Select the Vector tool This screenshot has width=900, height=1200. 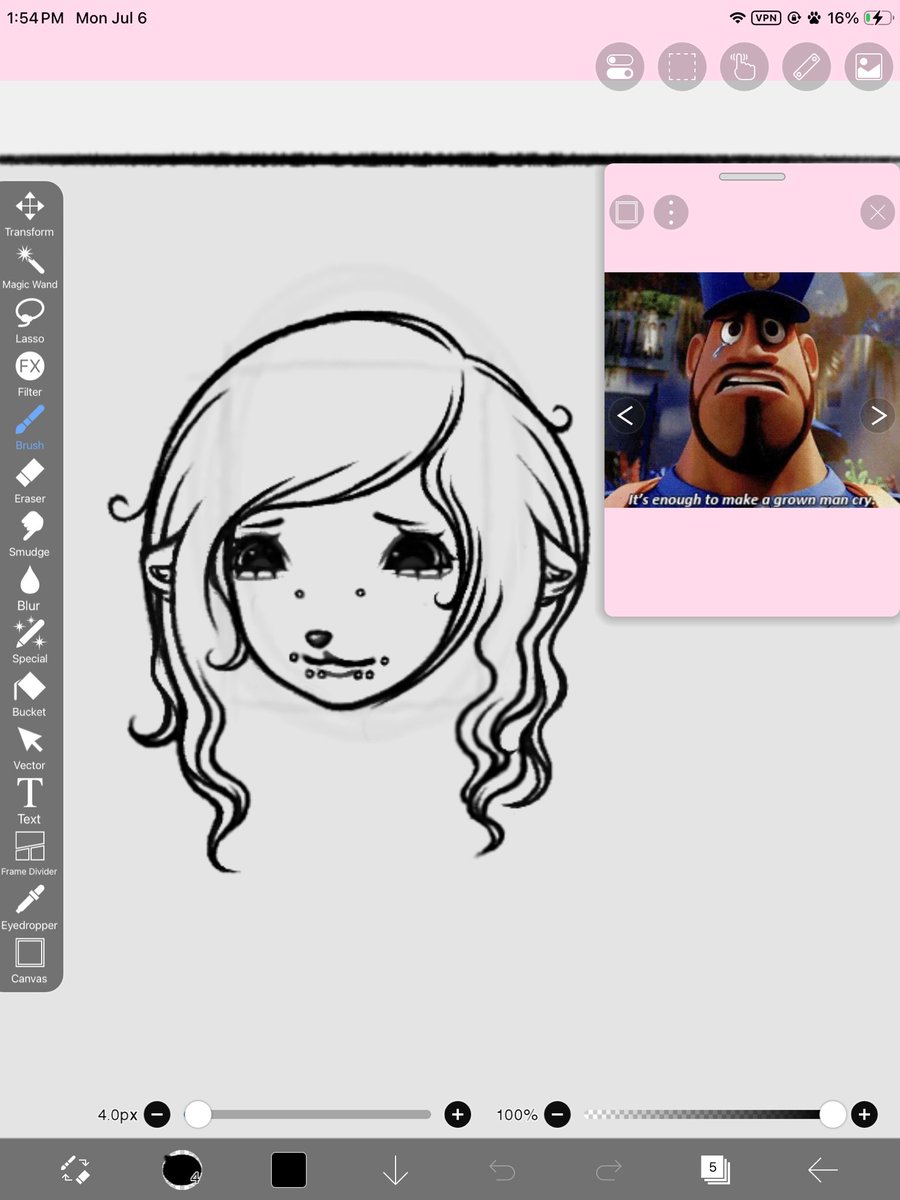click(29, 748)
